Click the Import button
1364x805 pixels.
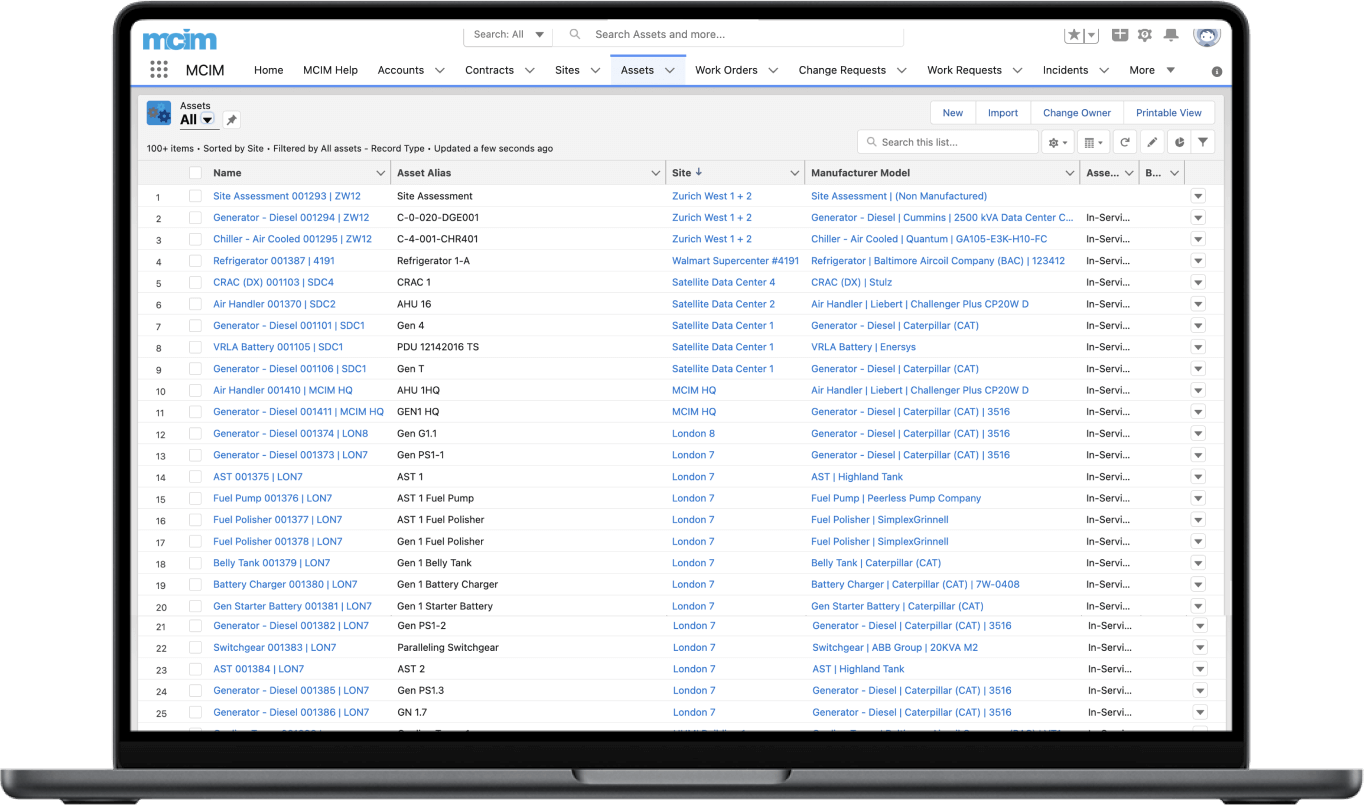pos(1003,113)
